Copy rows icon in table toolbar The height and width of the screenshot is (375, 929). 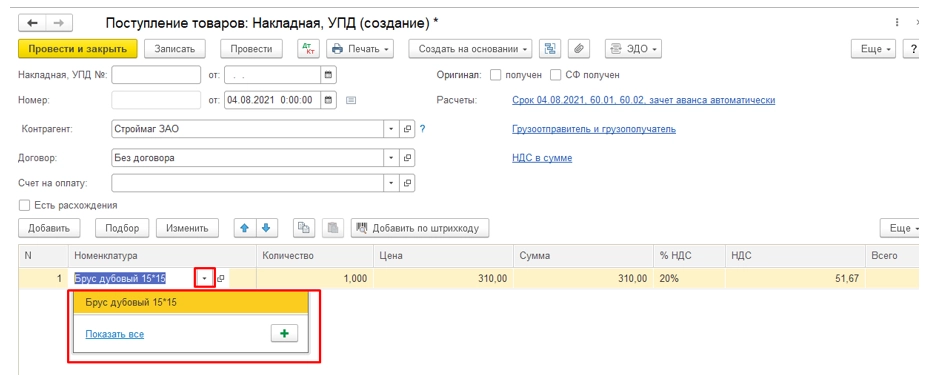point(304,228)
